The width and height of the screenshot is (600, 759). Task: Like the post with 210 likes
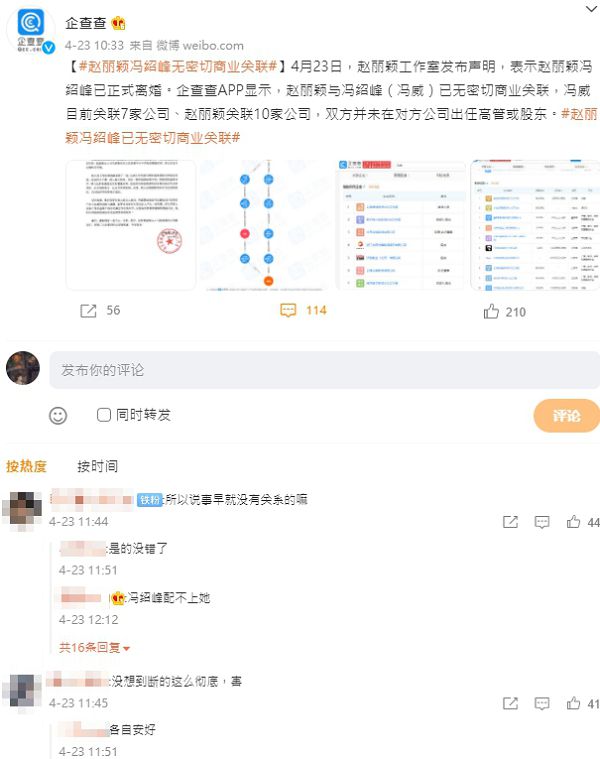491,311
